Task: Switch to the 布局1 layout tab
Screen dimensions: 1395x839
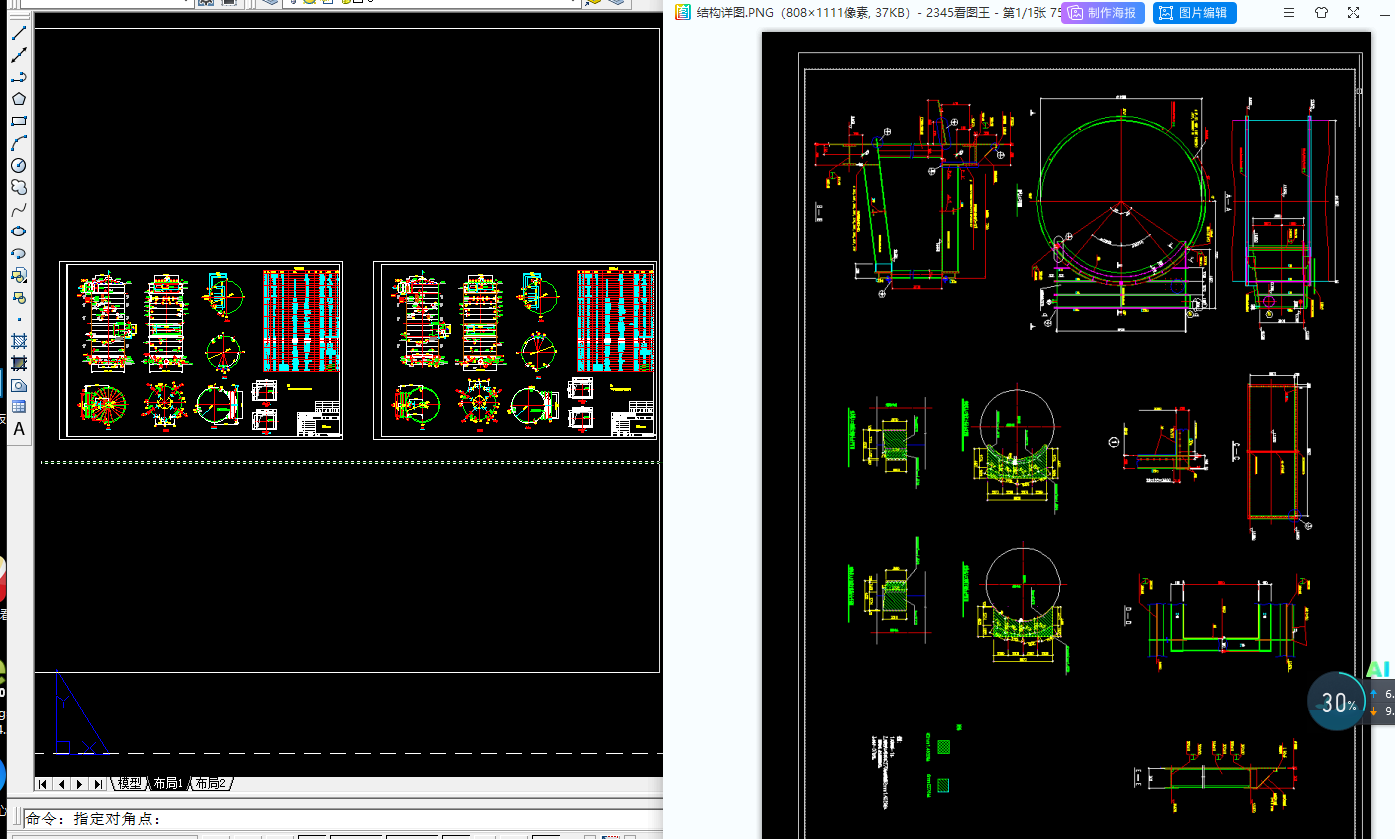Action: tap(168, 783)
